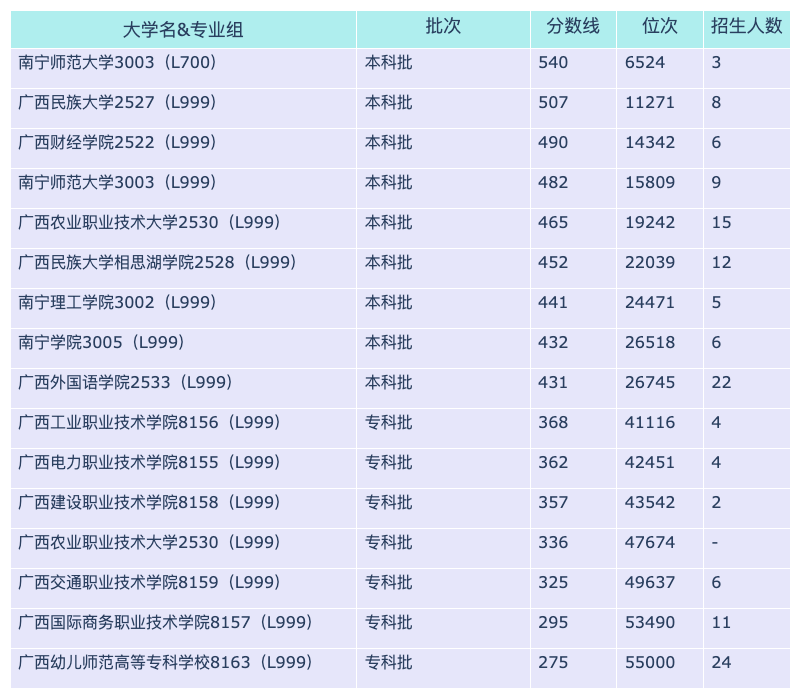The image size is (800, 700).
Task: Click score value 465
Action: 553,222
